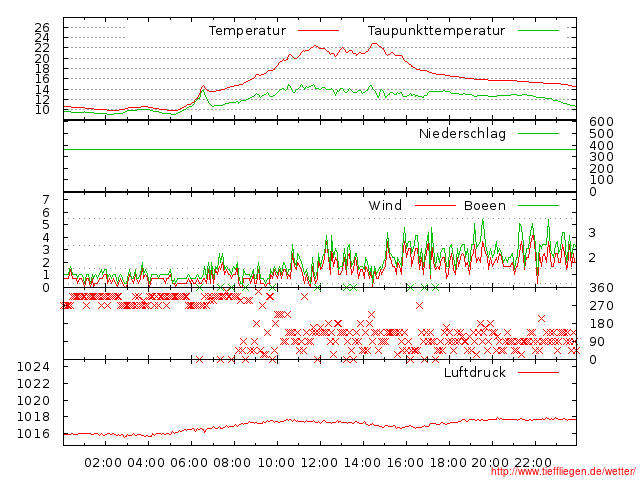Click the green line sample beside Taupunkttemperatur
The width and height of the screenshot is (640, 480).
point(538,31)
